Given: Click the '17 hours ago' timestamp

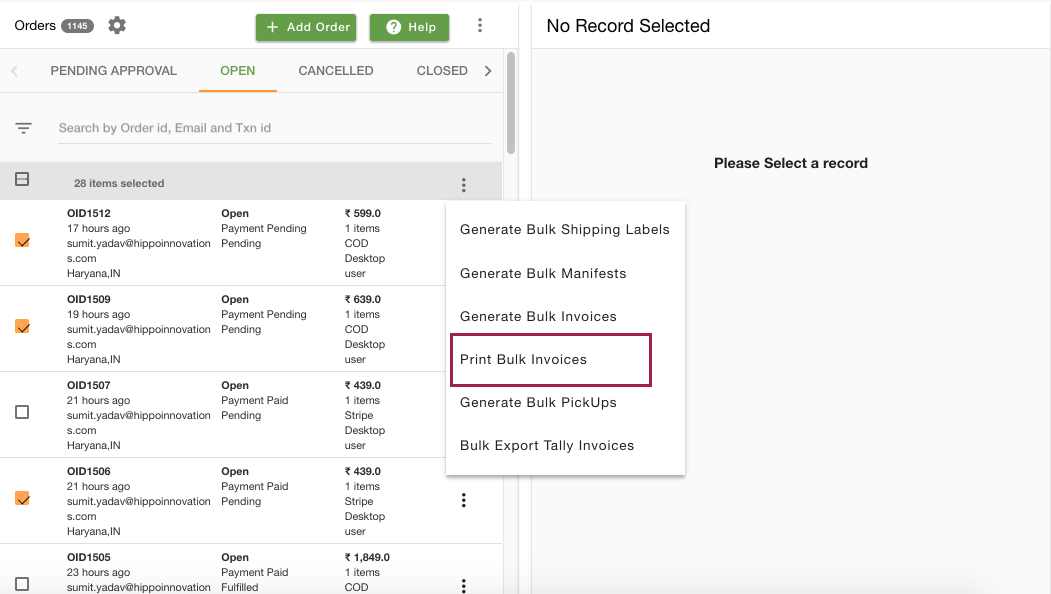Looking at the screenshot, I should pos(99,228).
